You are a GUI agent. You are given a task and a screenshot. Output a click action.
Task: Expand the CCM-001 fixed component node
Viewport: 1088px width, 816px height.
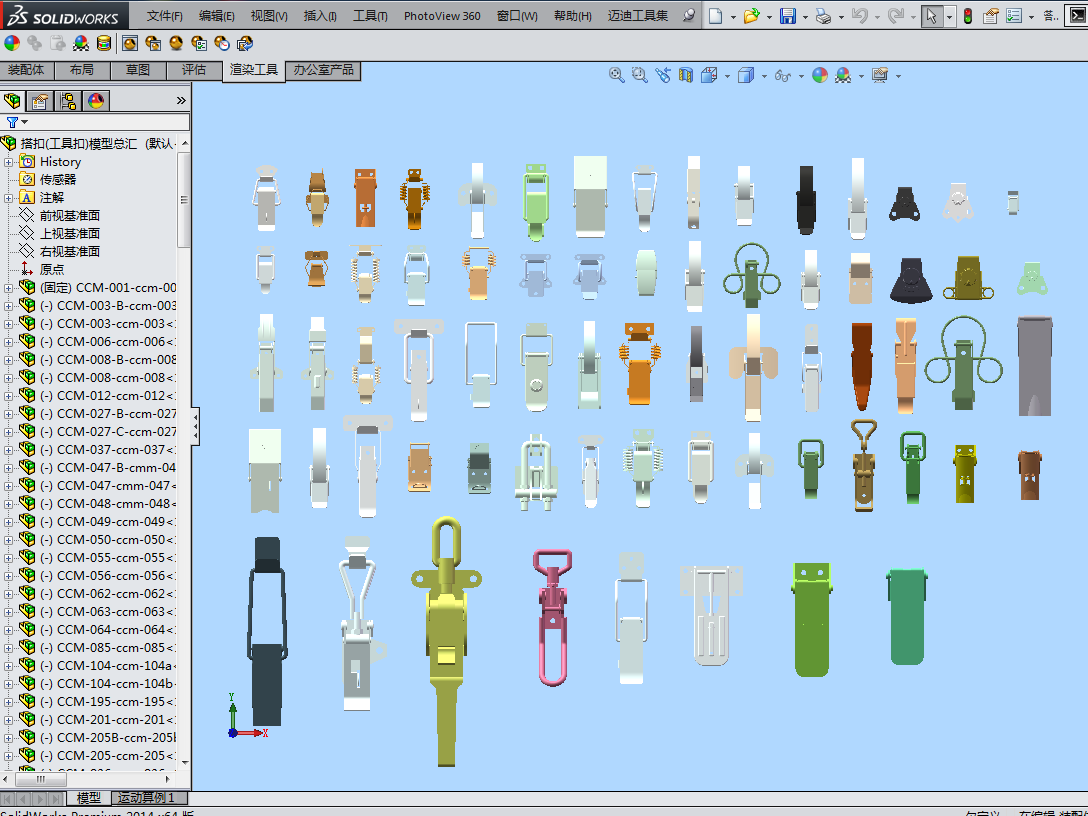[9, 288]
